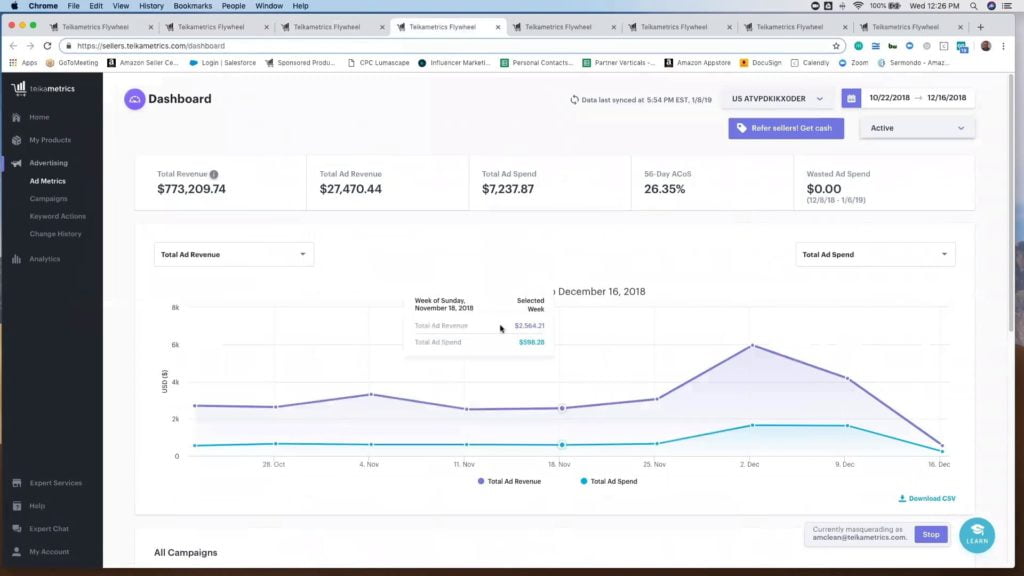Open the Help sidebar entry
This screenshot has width=1024, height=576.
point(37,506)
